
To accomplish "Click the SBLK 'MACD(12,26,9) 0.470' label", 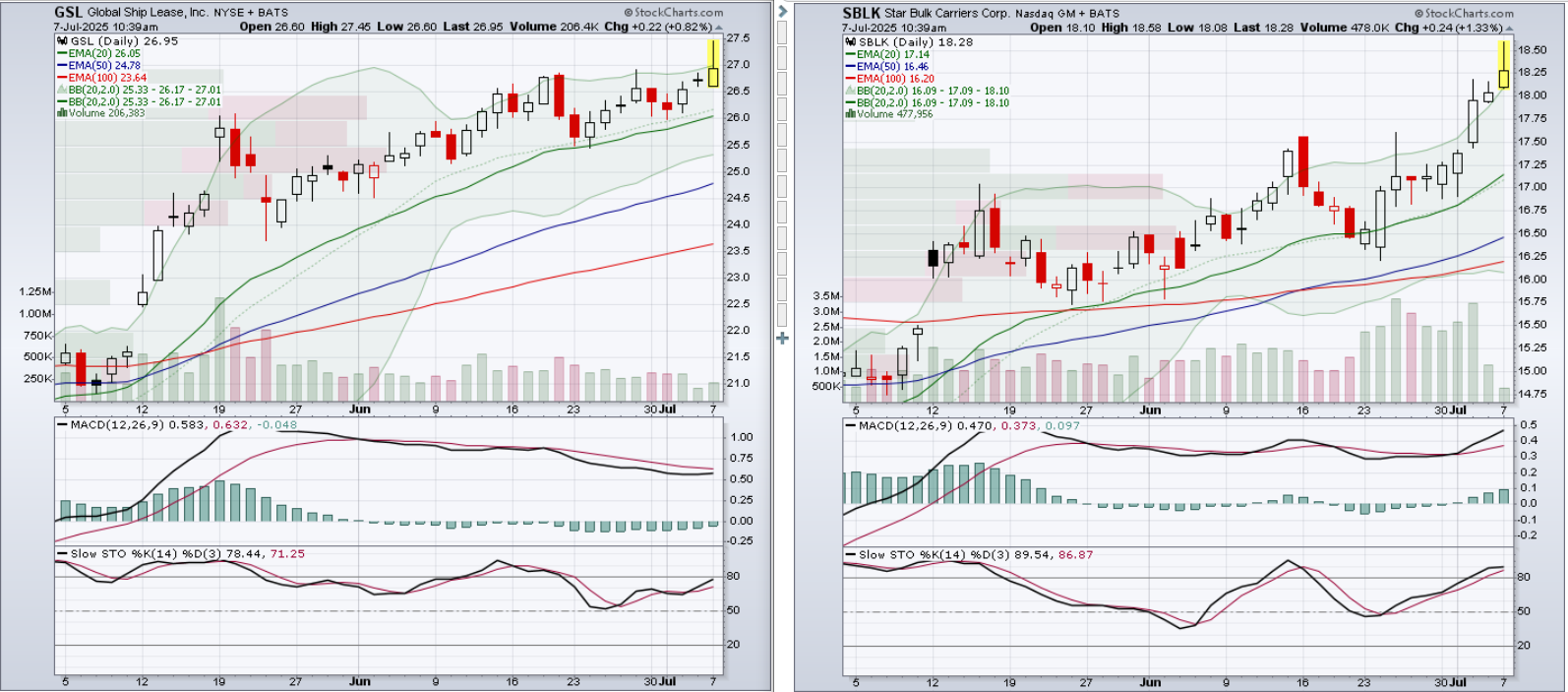I will coord(927,426).
